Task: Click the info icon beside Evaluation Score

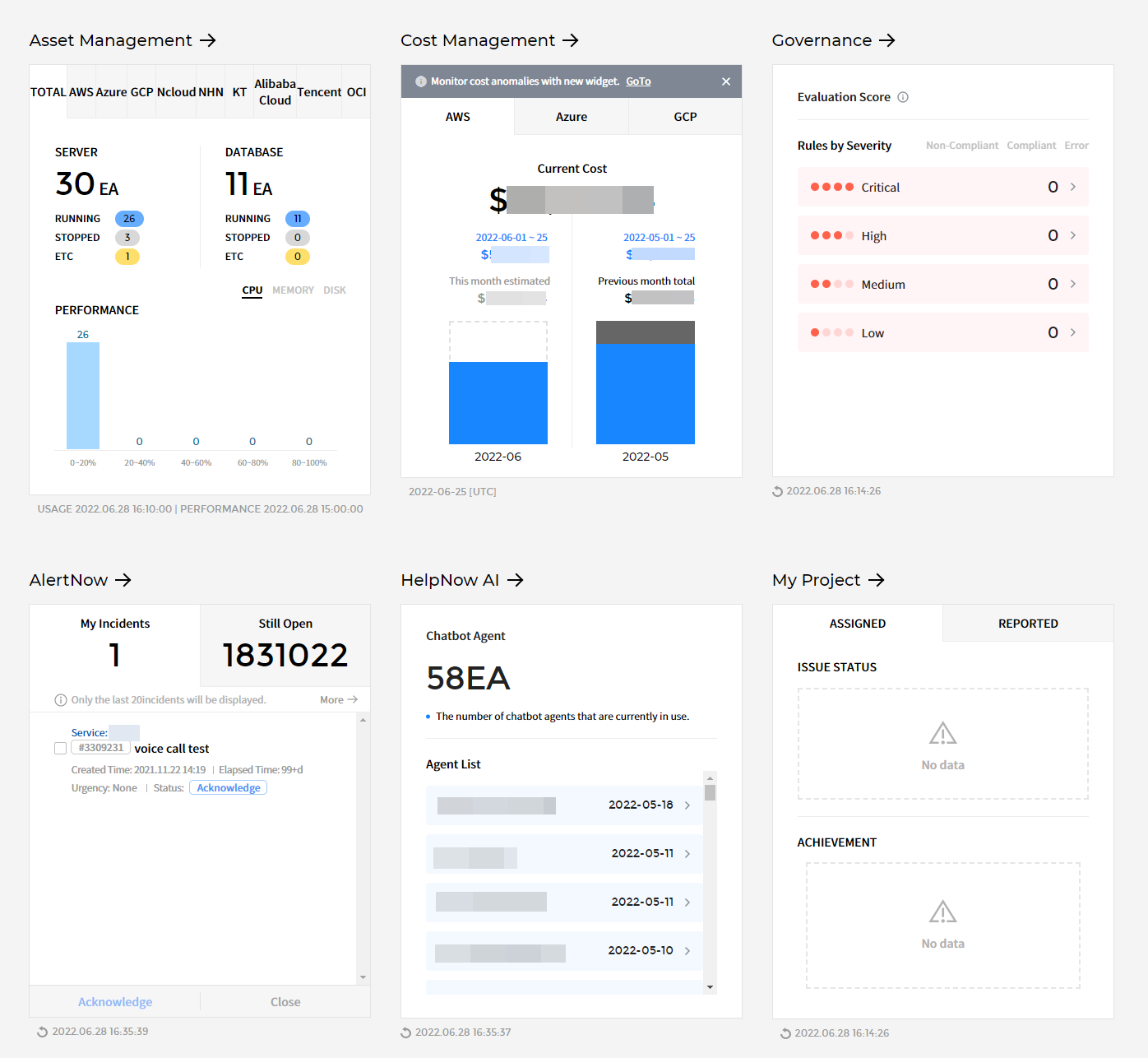Action: 903,97
